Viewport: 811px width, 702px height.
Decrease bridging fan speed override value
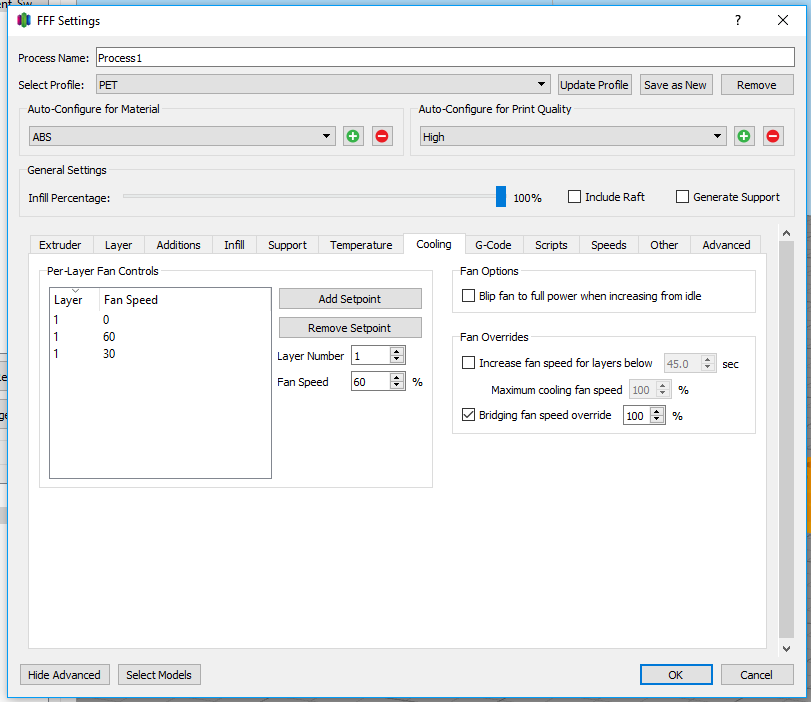coord(657,419)
